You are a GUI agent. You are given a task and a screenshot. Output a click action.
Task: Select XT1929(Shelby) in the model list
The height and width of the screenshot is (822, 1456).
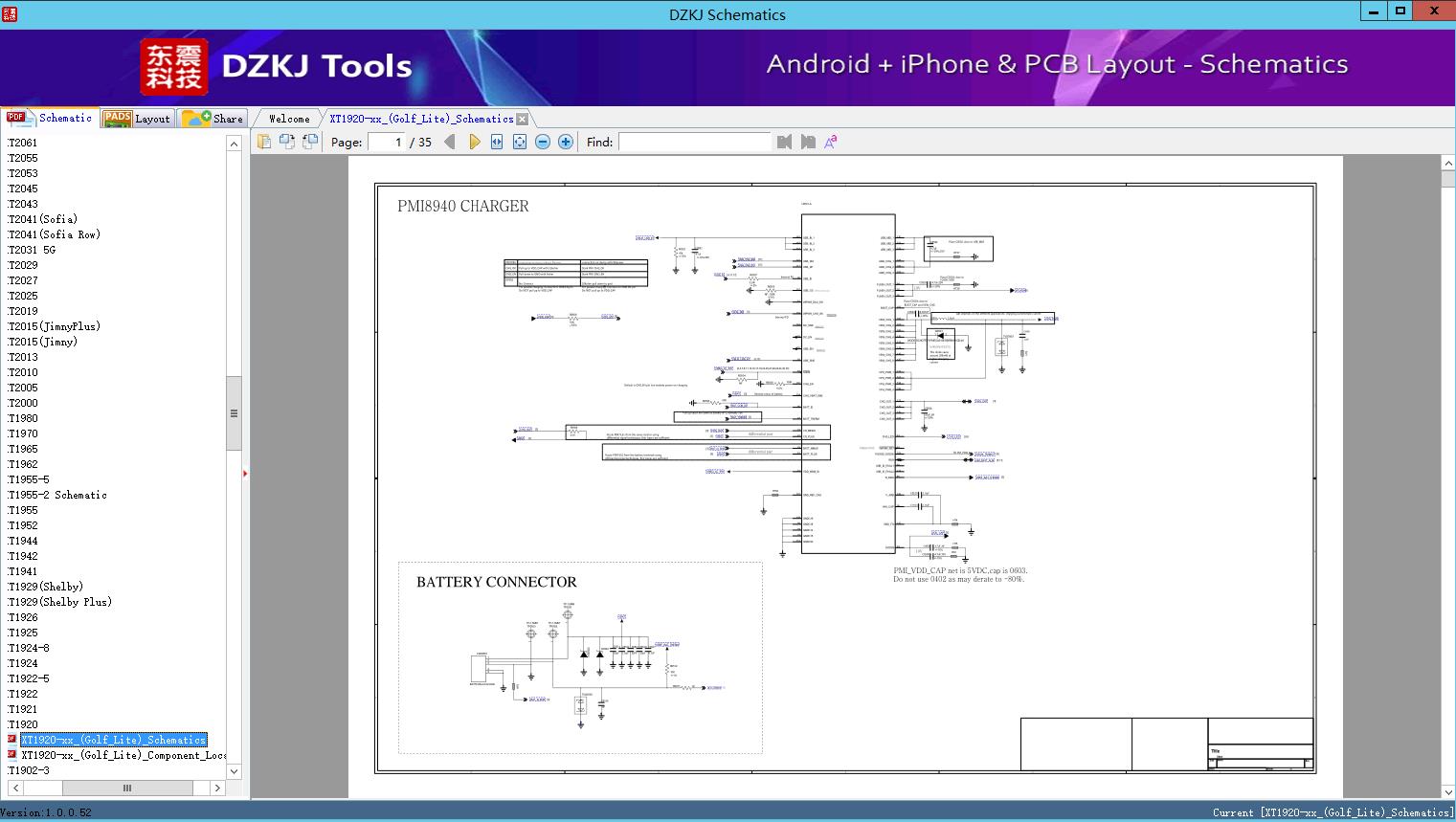[x=45, y=587]
